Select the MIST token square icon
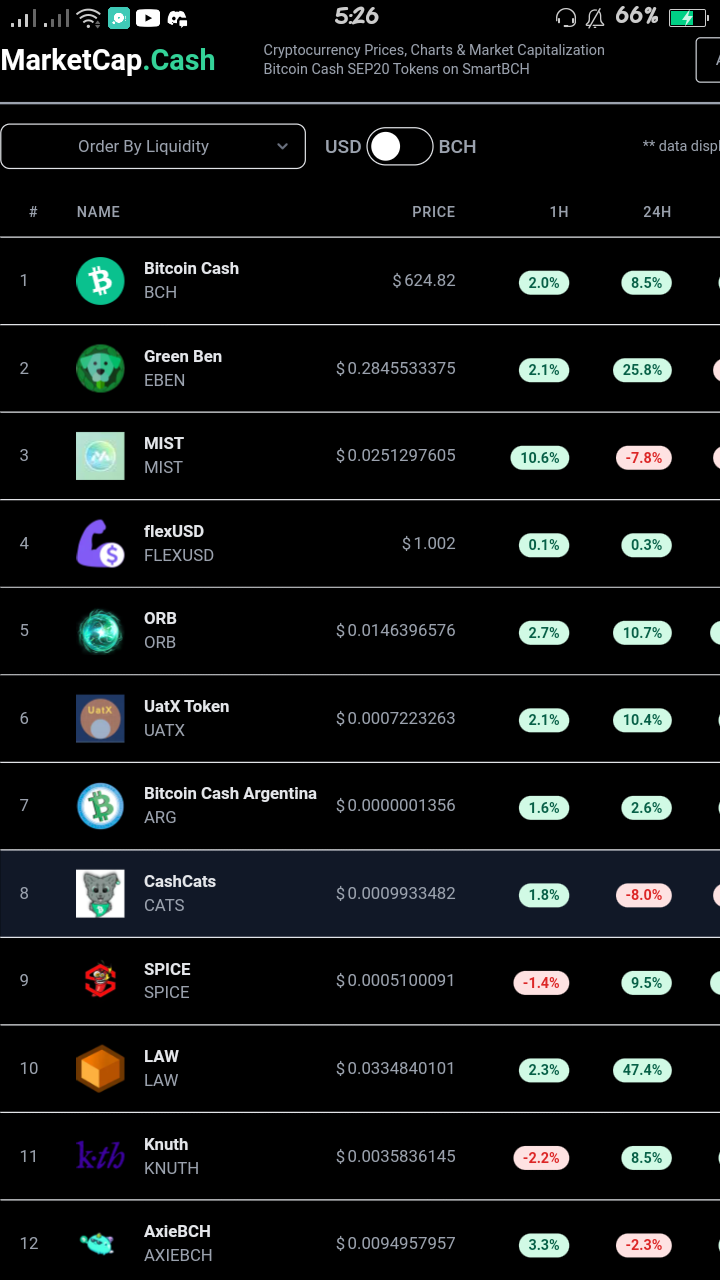The height and width of the screenshot is (1280, 720). (x=100, y=456)
